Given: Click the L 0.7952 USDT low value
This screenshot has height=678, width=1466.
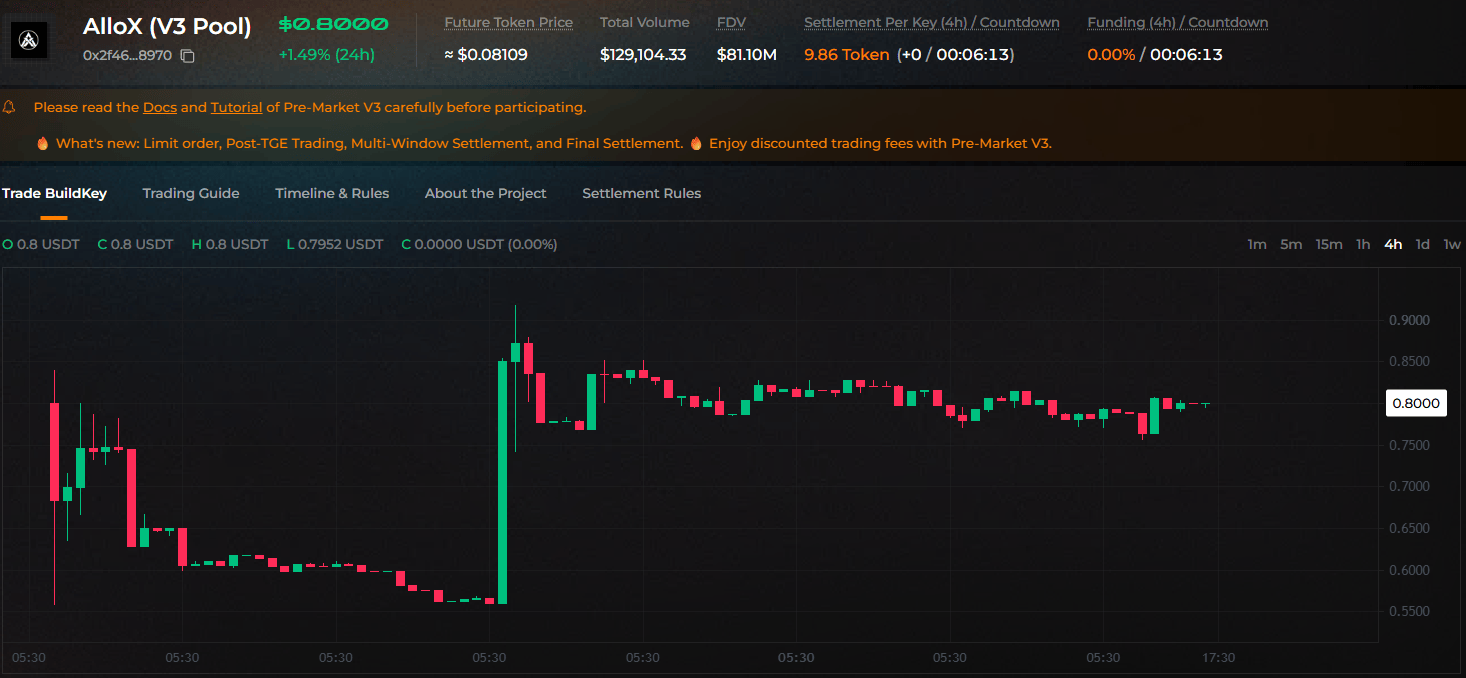Looking at the screenshot, I should point(335,244).
